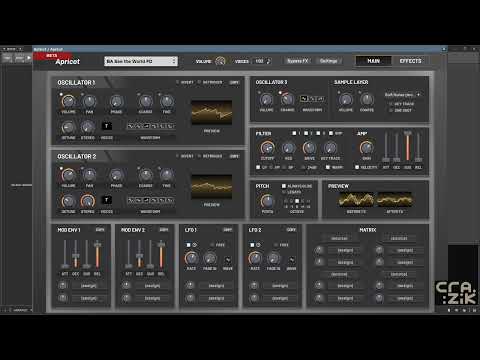Click the Amp gain knob

(366, 147)
